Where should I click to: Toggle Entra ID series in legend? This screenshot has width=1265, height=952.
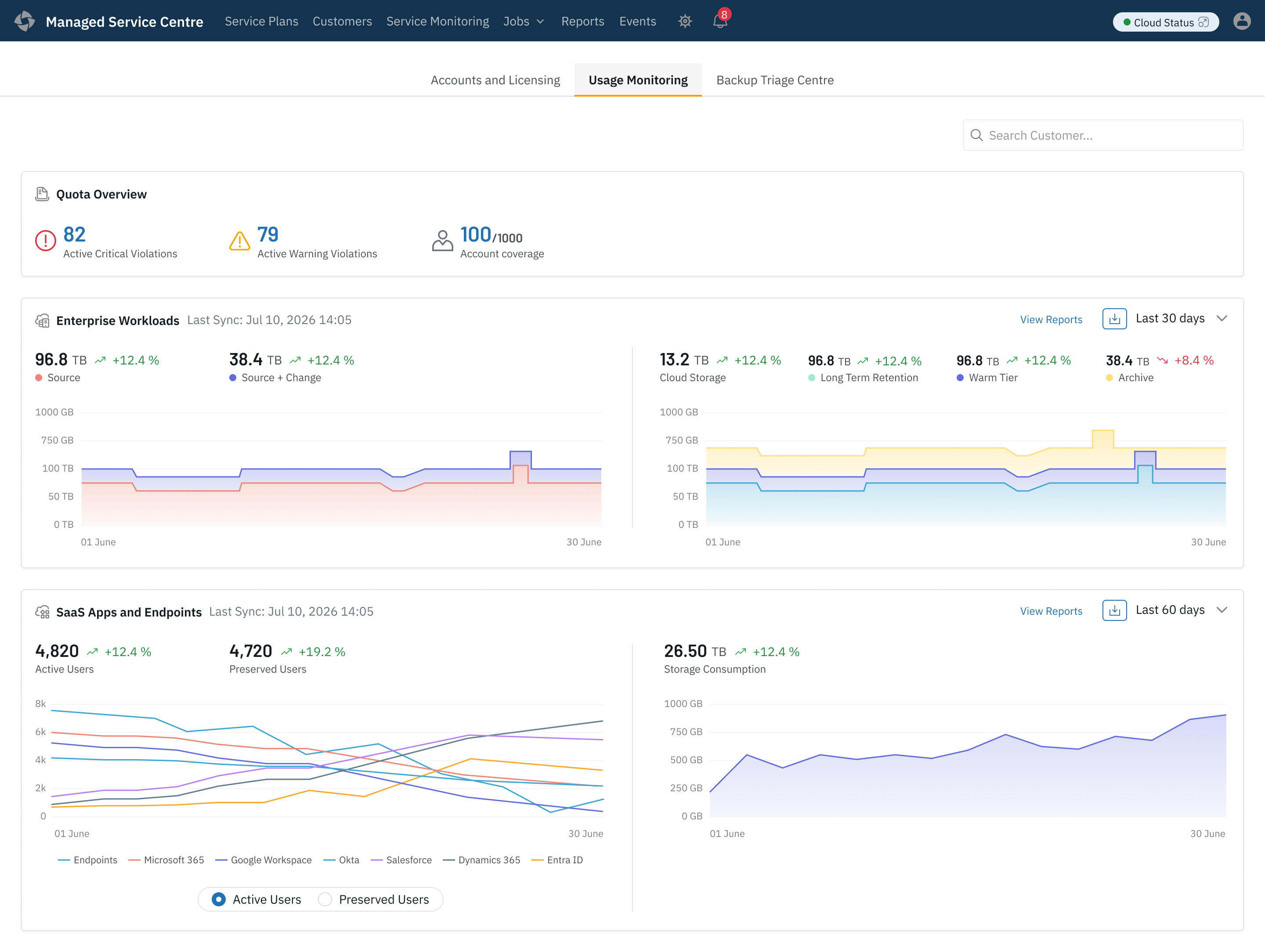click(x=557, y=861)
